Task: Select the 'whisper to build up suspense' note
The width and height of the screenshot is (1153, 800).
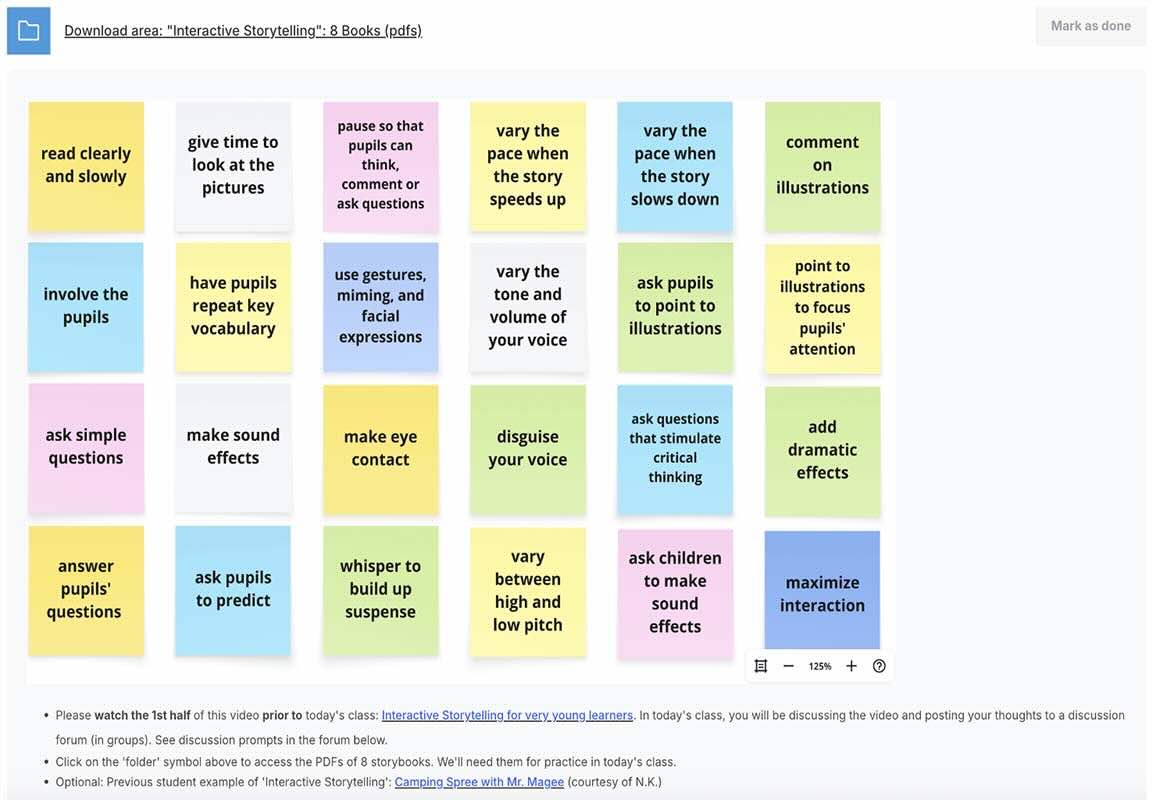Action: coord(380,589)
